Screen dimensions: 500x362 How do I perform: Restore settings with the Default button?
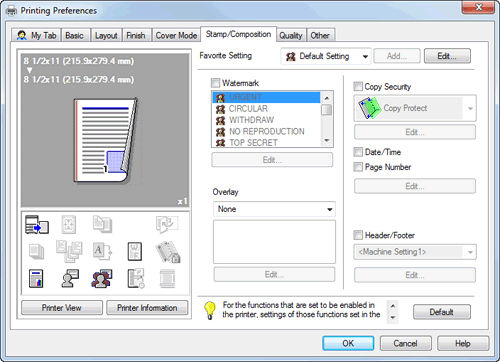click(x=442, y=312)
